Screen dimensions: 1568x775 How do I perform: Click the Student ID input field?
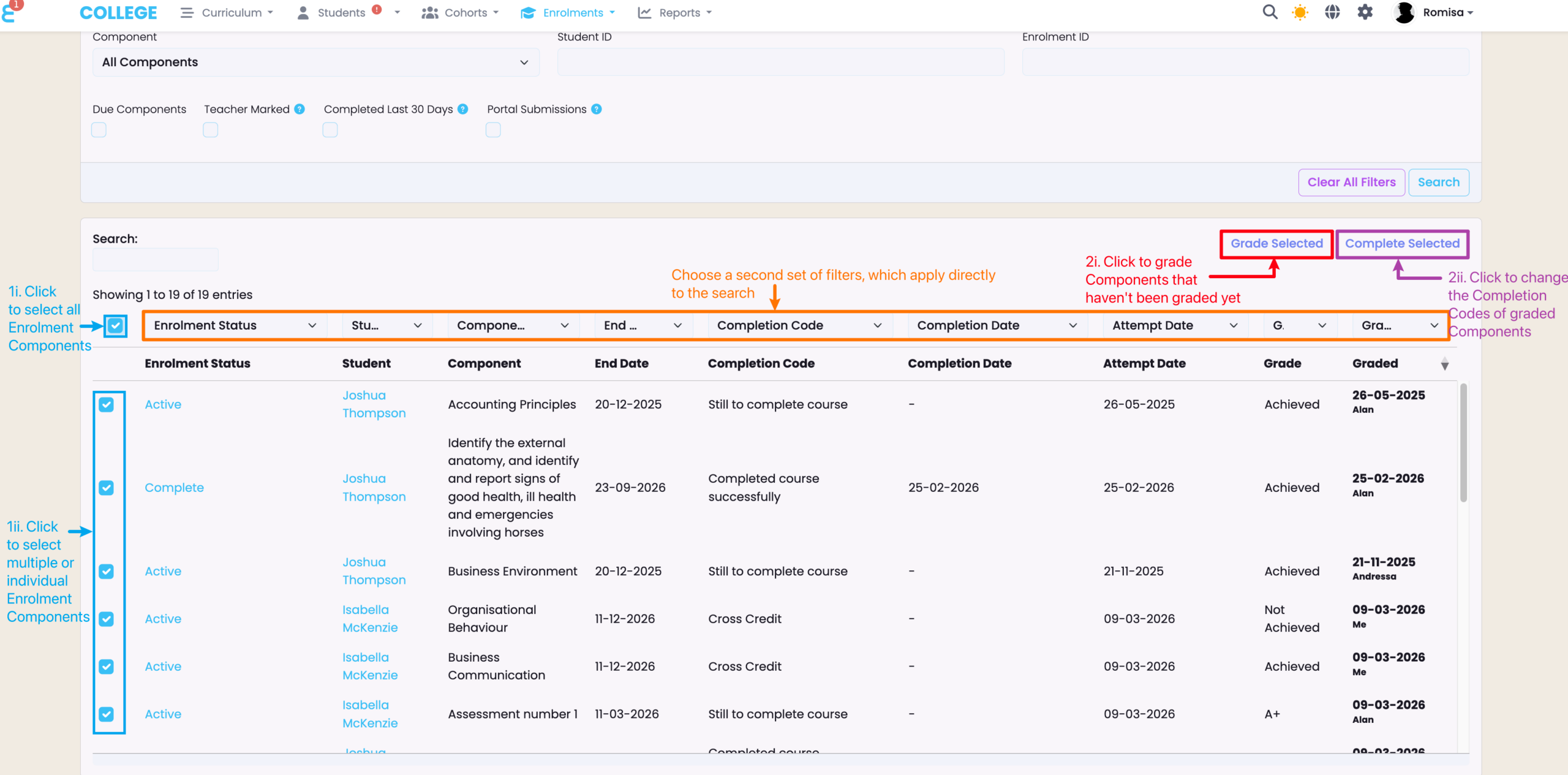(780, 62)
